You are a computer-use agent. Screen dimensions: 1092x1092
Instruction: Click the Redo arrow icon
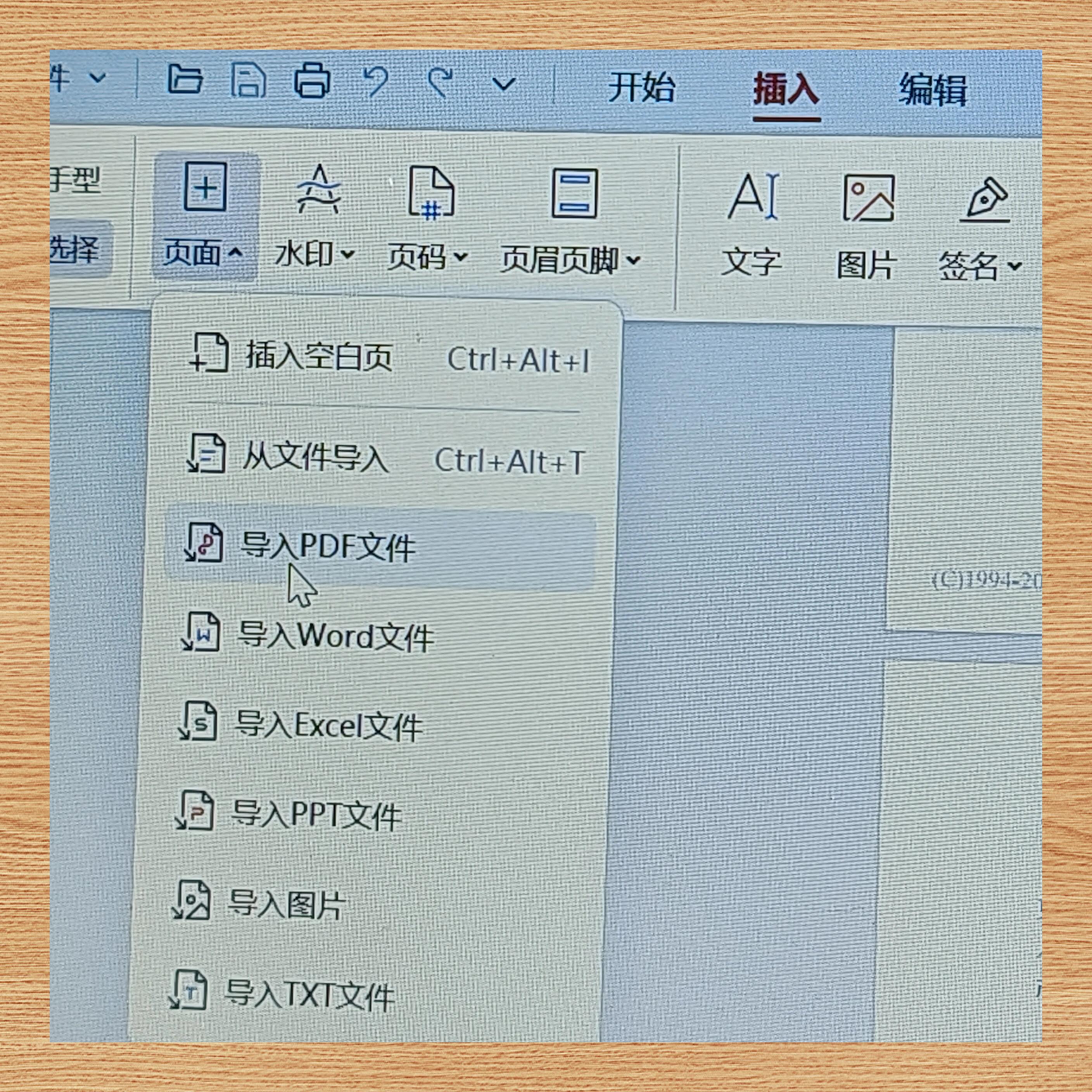tap(440, 83)
